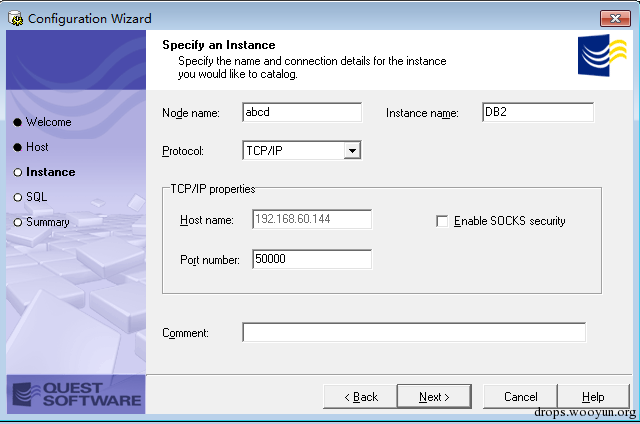Click the Next button
Screen dimensions: 640x424
pyautogui.click(x=434, y=397)
